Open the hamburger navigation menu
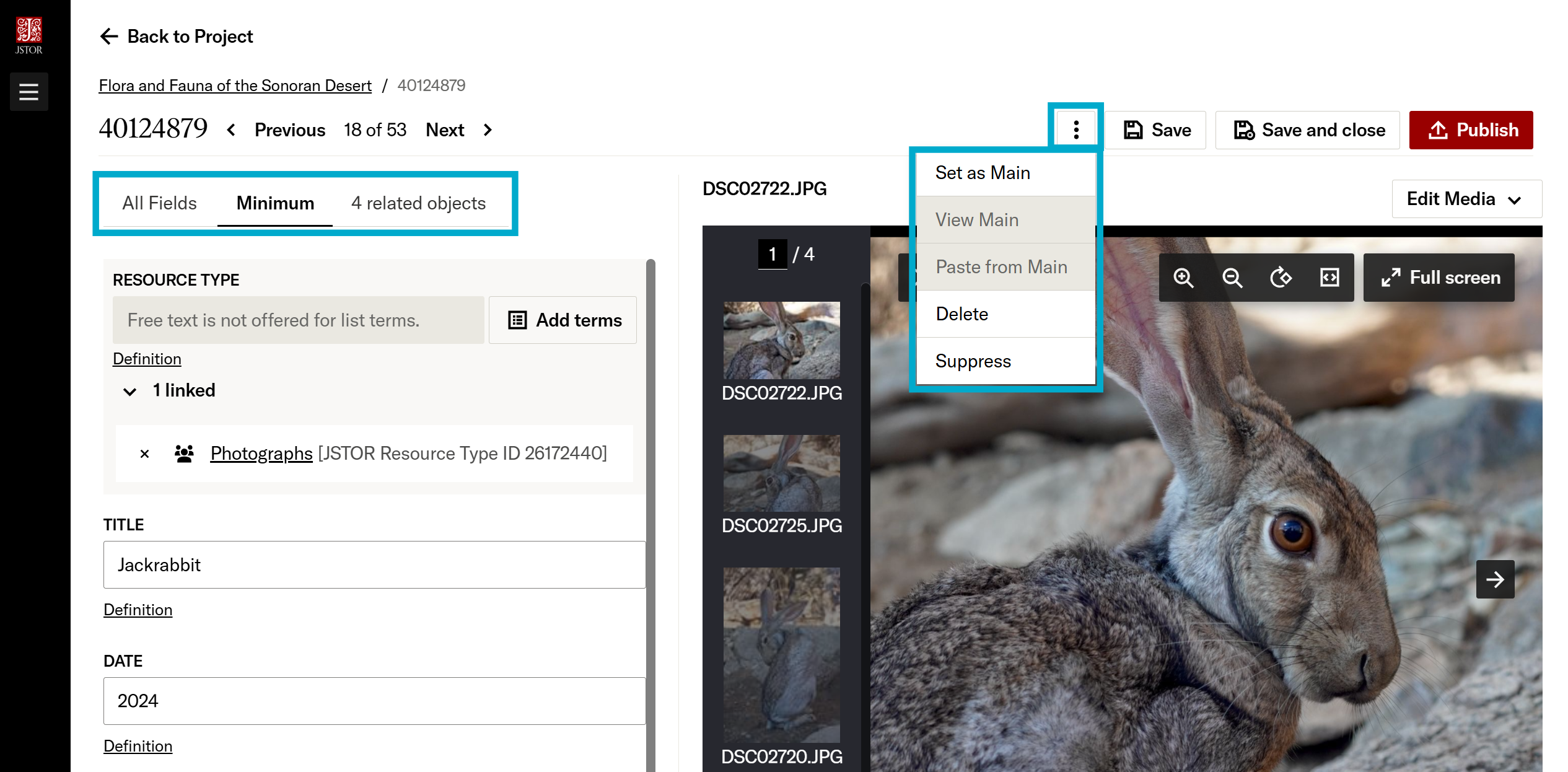 tap(28, 92)
